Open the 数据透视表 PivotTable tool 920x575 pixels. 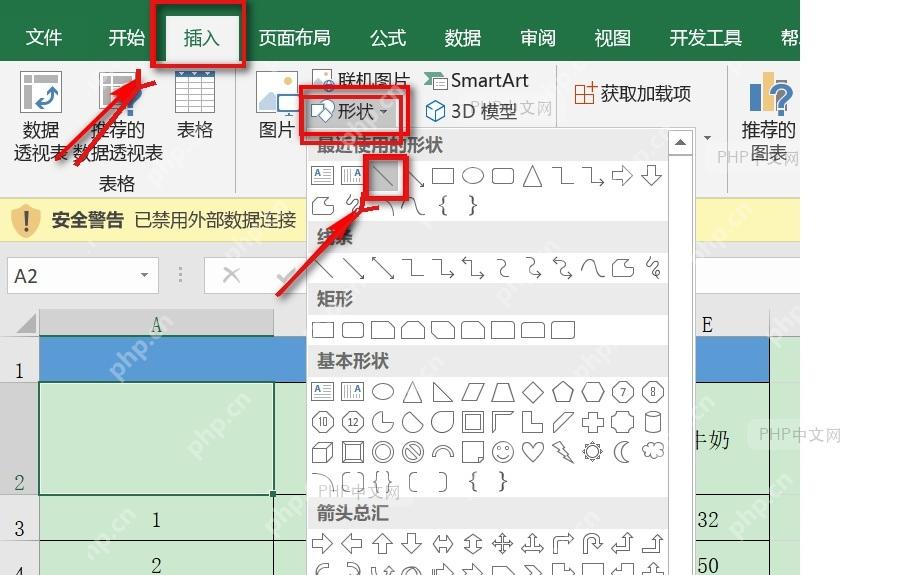(x=40, y=116)
